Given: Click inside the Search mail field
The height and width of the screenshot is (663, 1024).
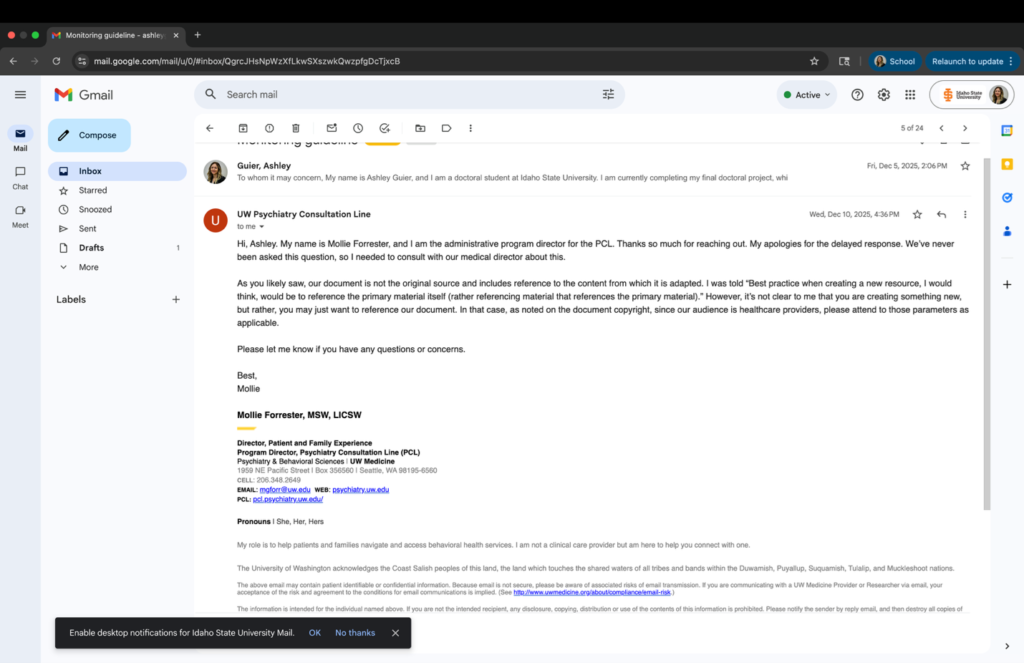Looking at the screenshot, I should pyautogui.click(x=400, y=95).
